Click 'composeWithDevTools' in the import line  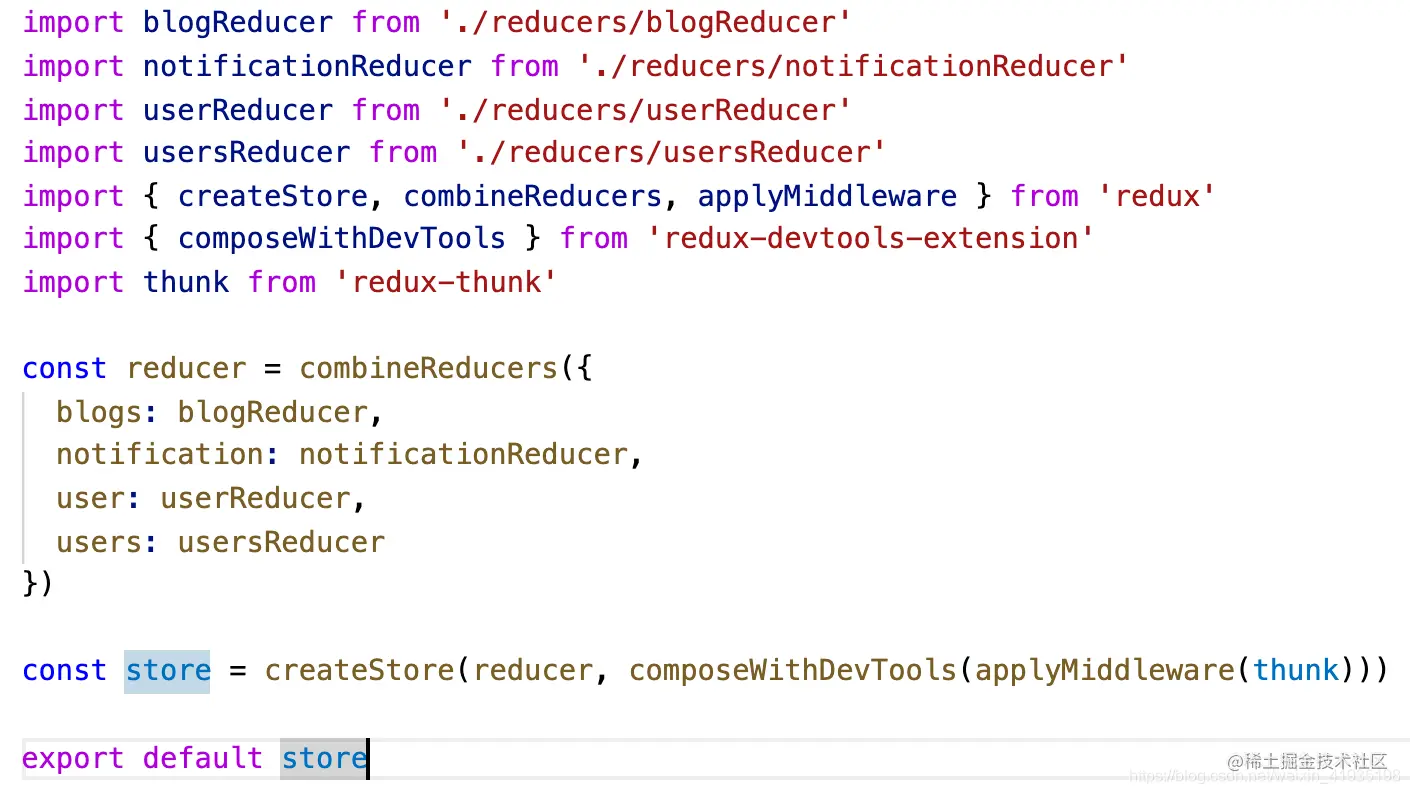tap(342, 239)
